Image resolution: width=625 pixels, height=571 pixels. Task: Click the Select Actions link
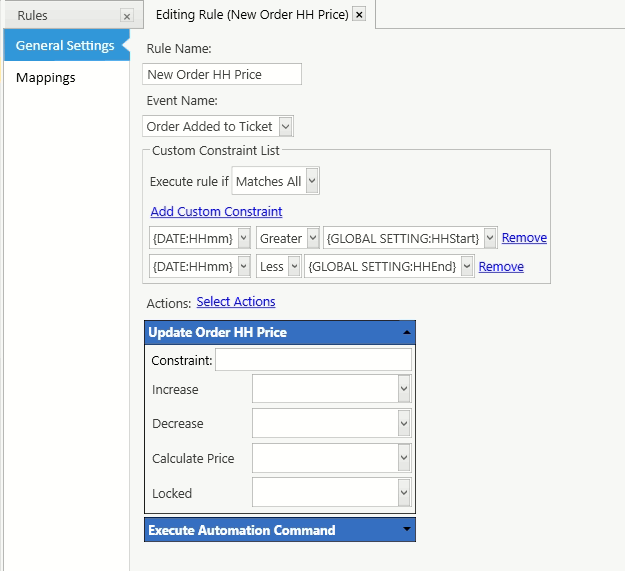pyautogui.click(x=236, y=302)
